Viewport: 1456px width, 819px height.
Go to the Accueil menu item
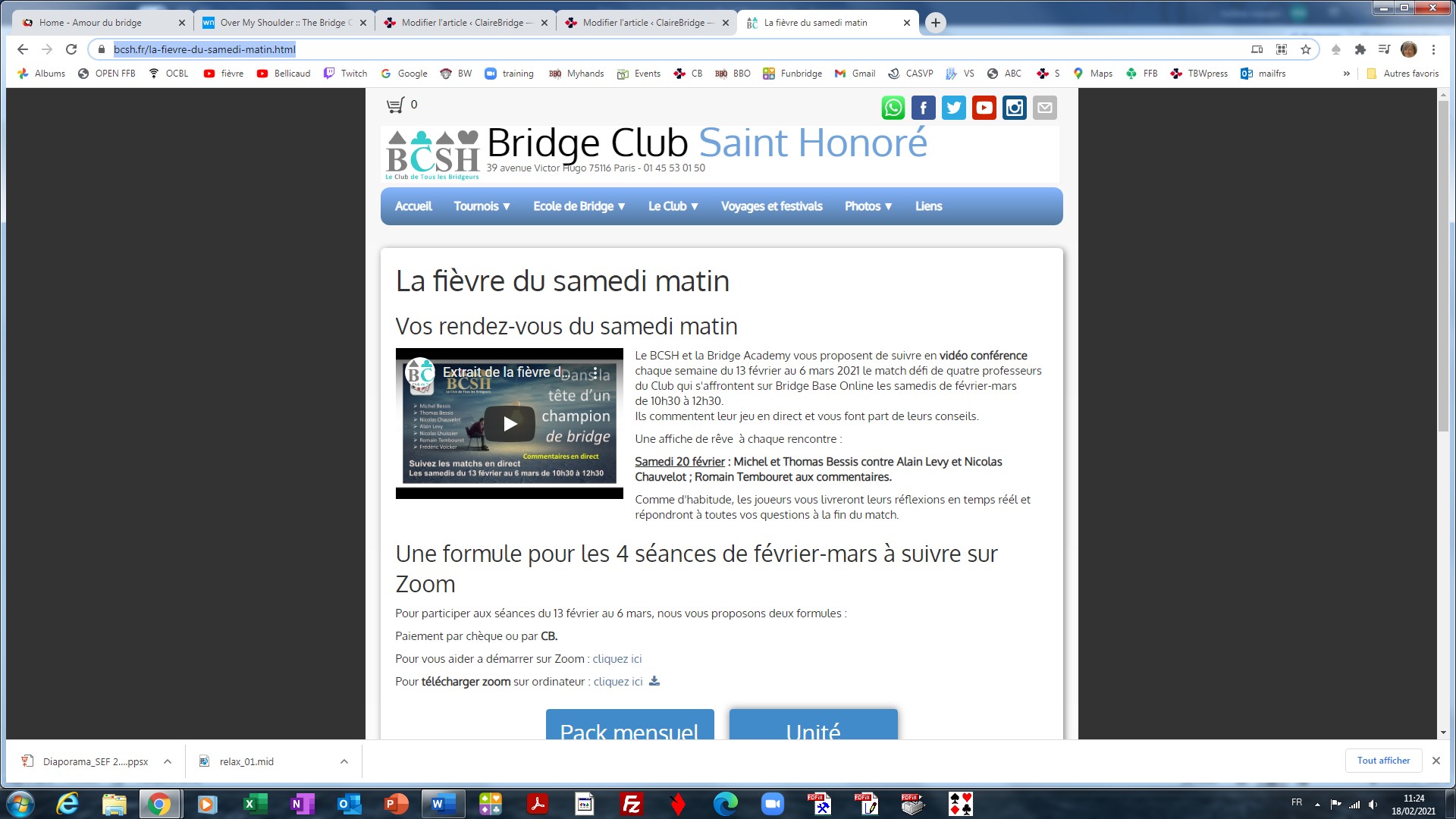click(413, 206)
